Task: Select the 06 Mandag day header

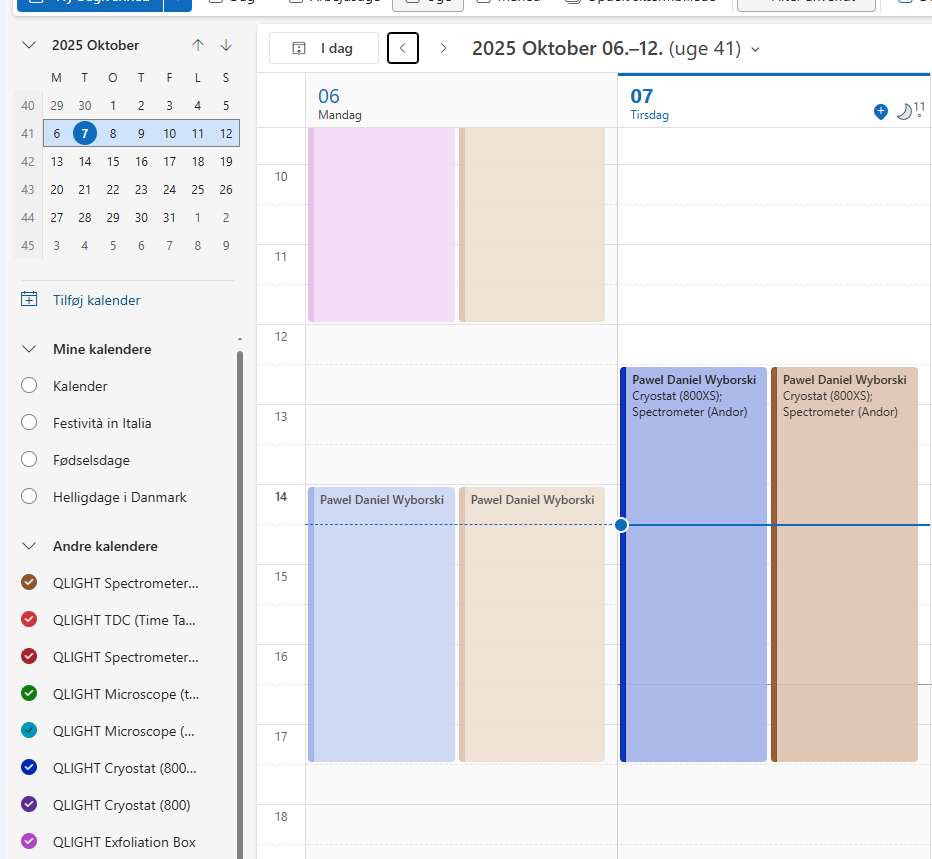Action: (x=339, y=103)
